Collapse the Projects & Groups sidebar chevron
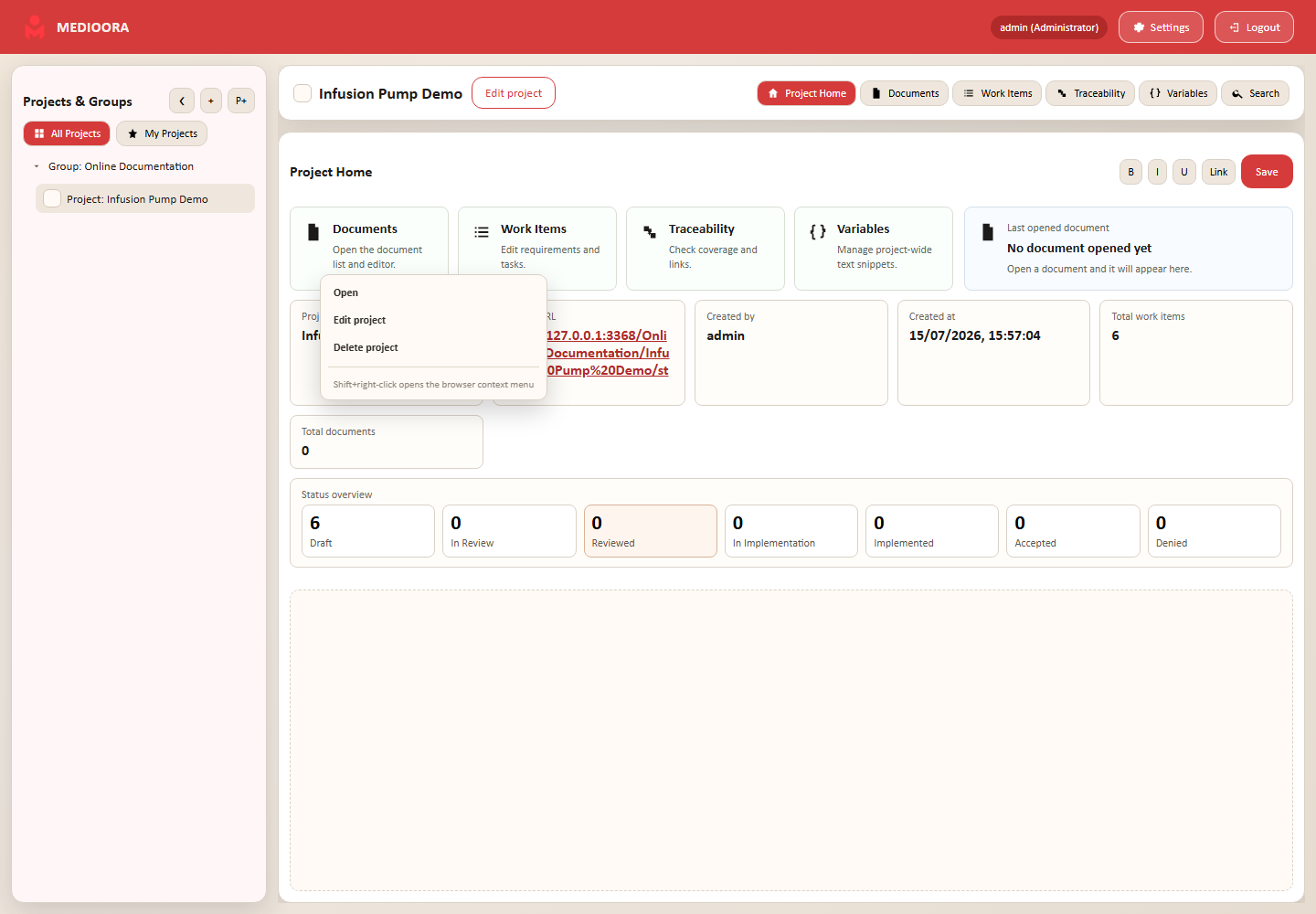Image resolution: width=1316 pixels, height=914 pixels. (x=182, y=101)
